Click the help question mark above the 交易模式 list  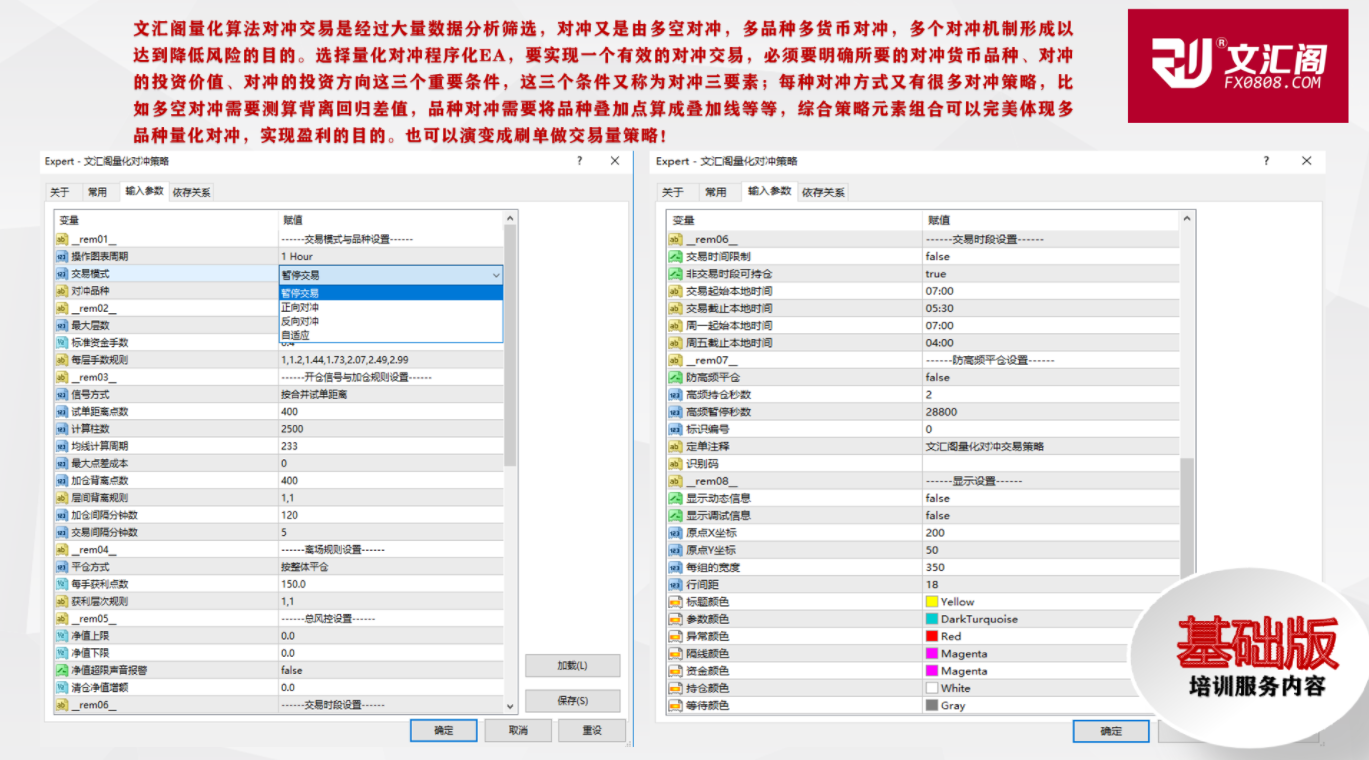[x=580, y=161]
